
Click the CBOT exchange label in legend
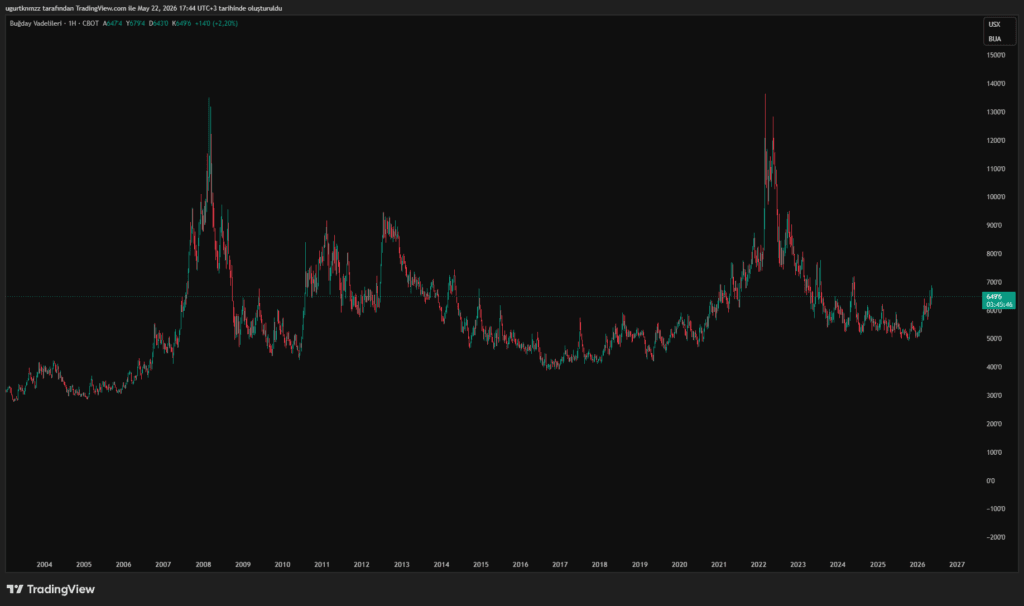(x=91, y=24)
